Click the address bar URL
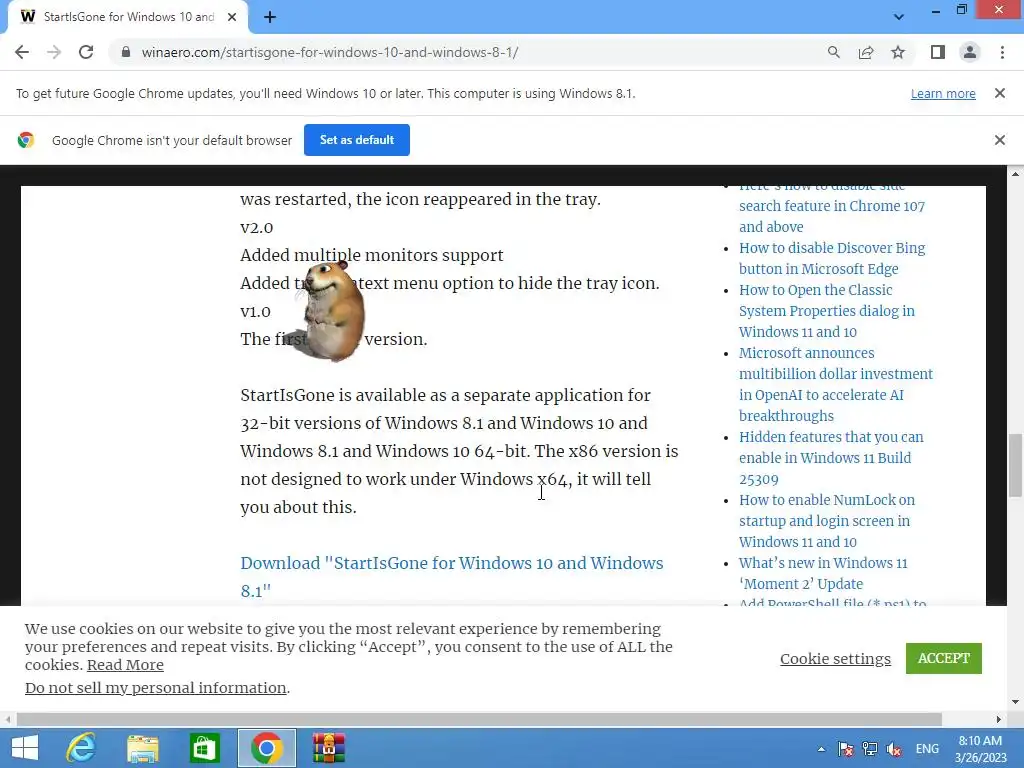 330,52
